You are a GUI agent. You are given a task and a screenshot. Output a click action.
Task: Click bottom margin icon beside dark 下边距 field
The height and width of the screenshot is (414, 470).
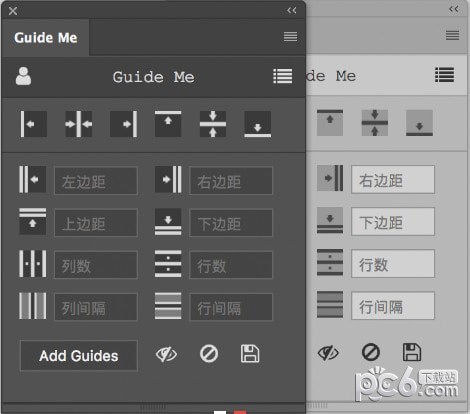click(168, 222)
